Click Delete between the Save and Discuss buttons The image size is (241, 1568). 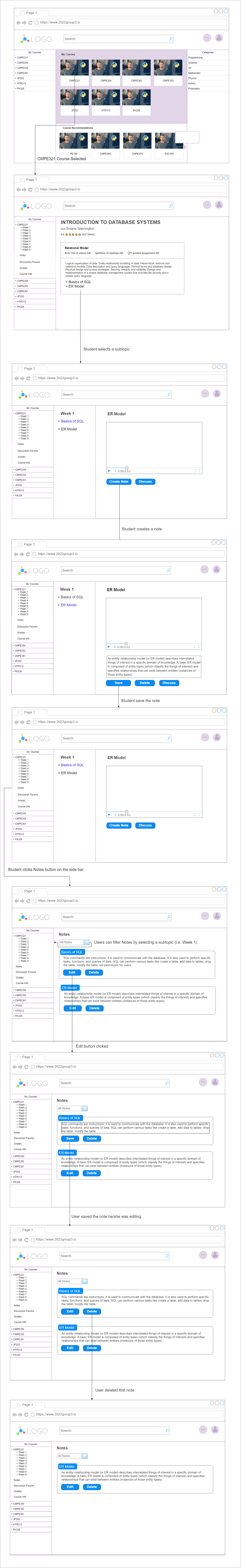[145, 683]
